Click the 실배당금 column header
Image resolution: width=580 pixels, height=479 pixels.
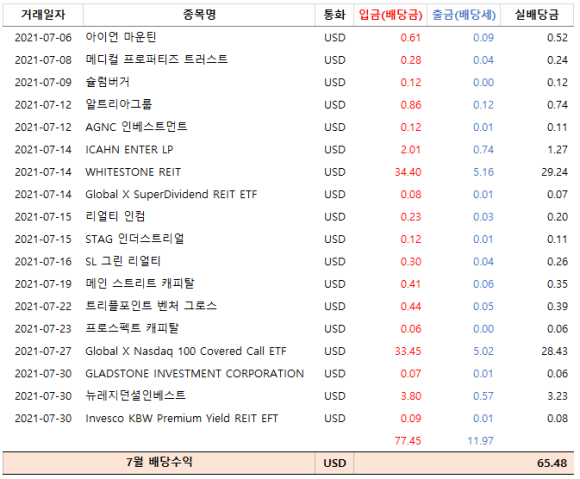click(537, 15)
